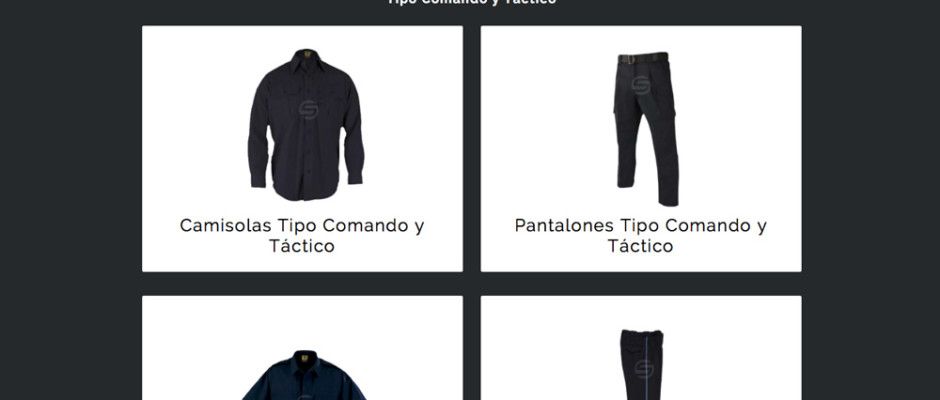Open the black tactical pants product image
Viewport: 940px width, 400px height.
[x=646, y=129]
